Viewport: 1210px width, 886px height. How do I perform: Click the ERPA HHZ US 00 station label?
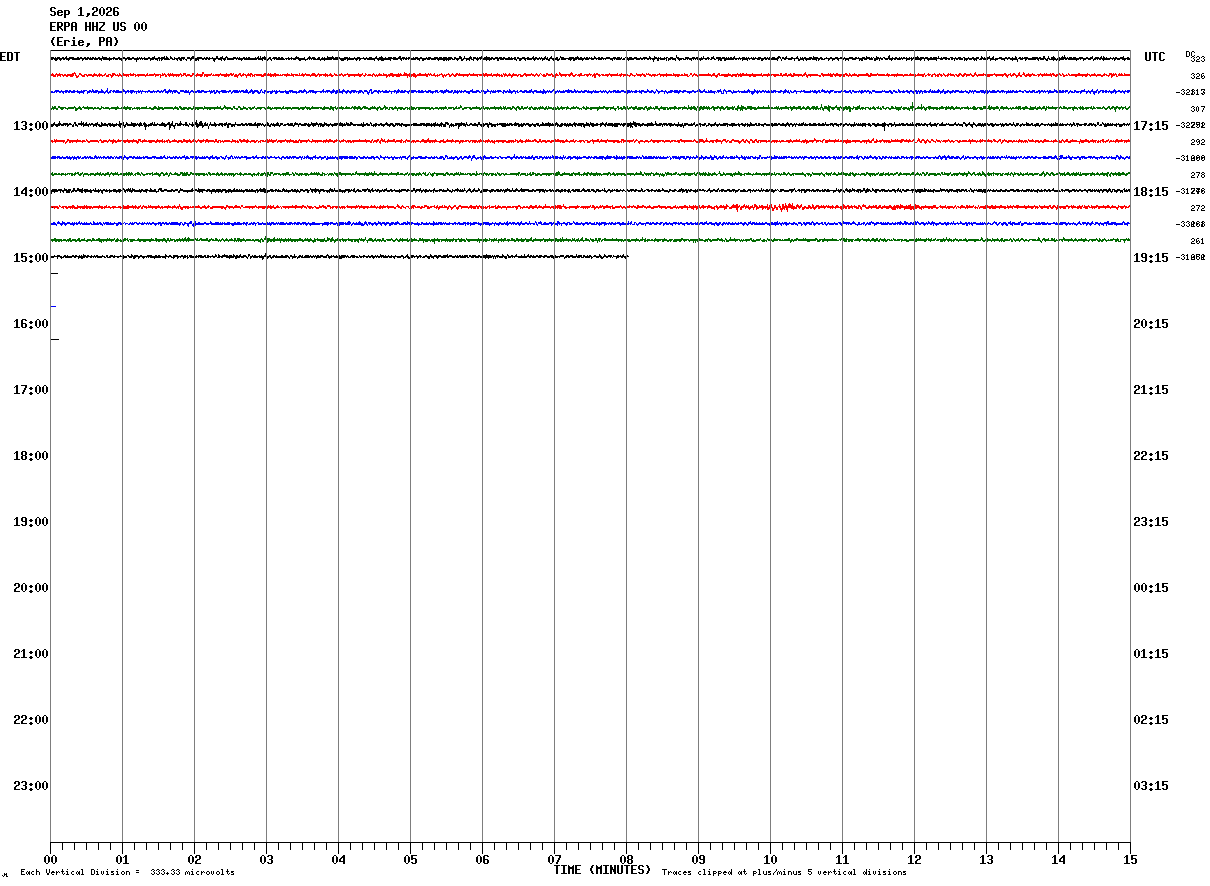[98, 27]
